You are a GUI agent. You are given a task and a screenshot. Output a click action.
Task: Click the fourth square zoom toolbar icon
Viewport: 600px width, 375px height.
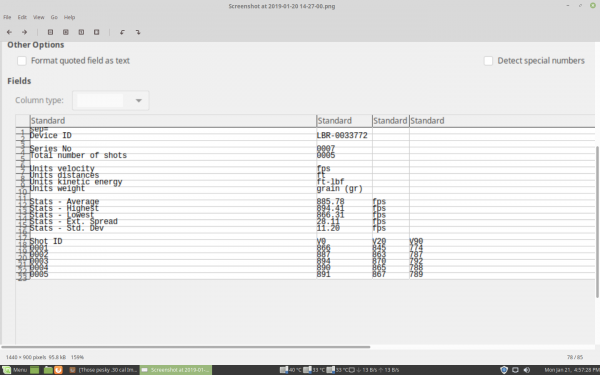tap(96, 32)
